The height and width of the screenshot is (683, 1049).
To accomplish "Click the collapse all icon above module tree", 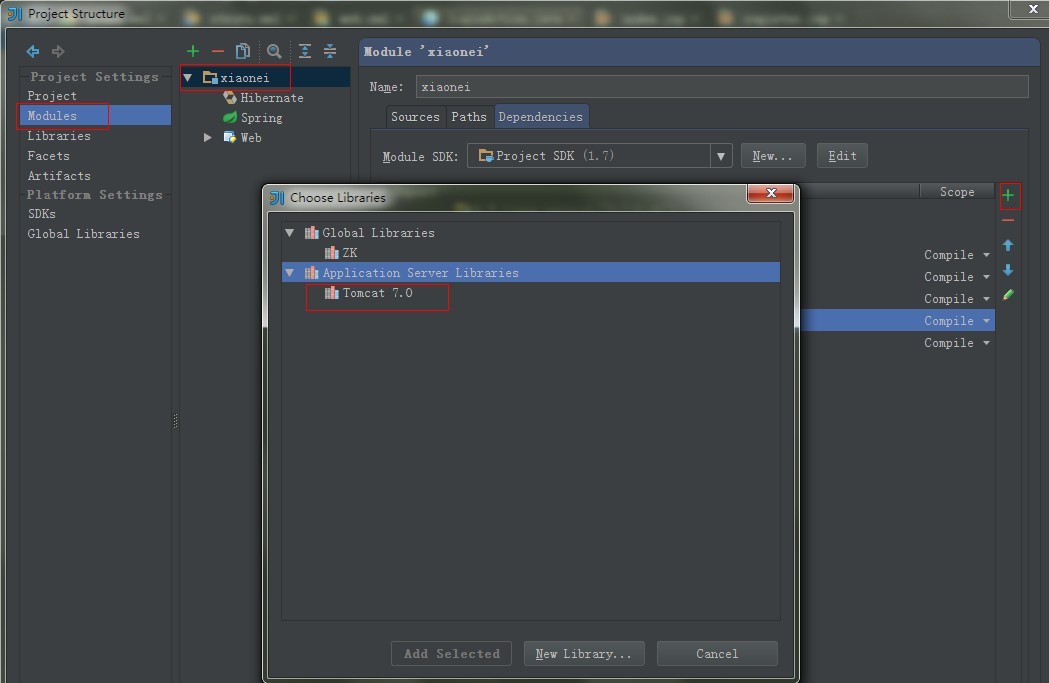I will click(x=329, y=51).
